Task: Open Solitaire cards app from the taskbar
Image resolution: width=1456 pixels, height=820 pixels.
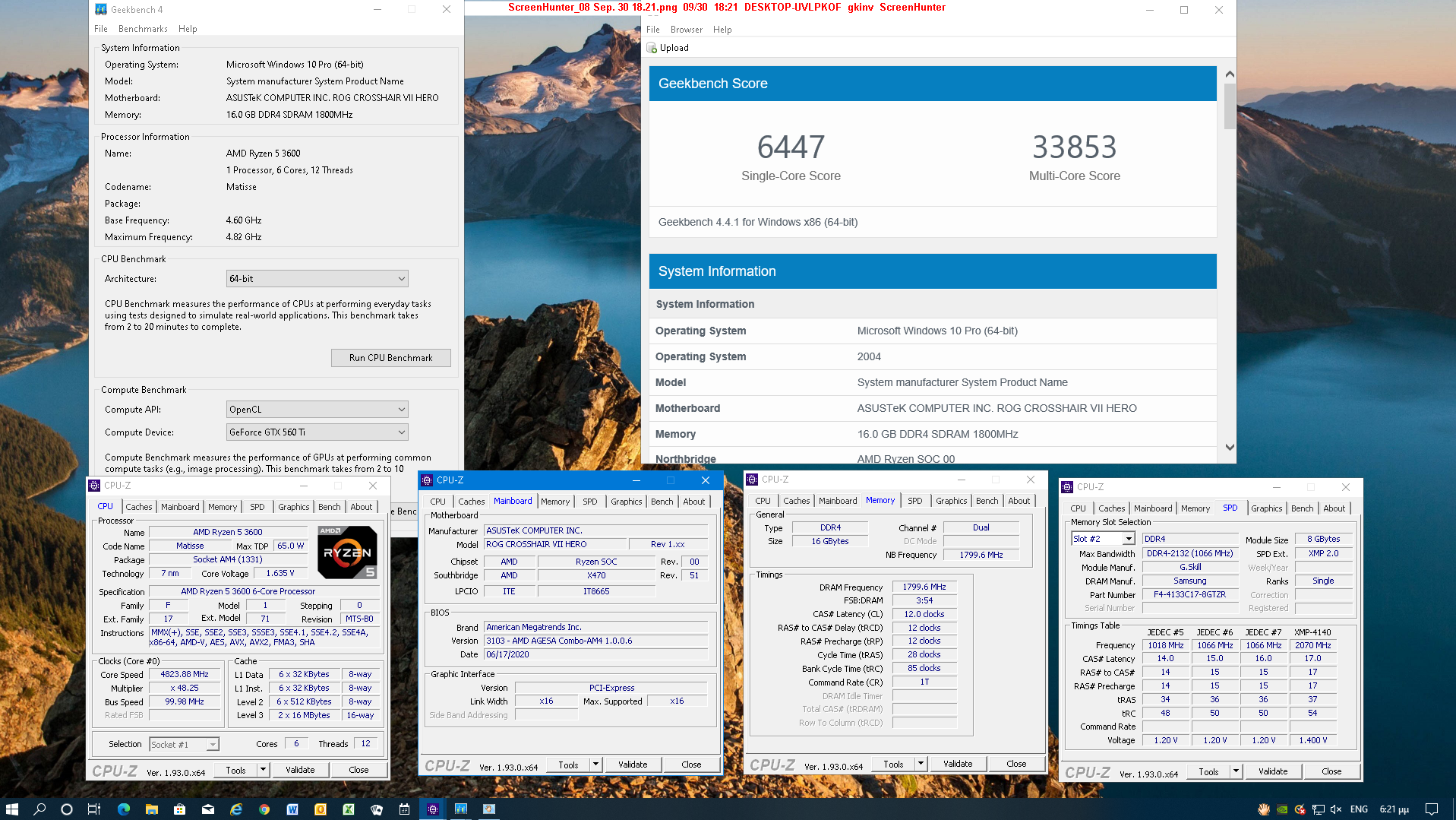Action: point(377,809)
